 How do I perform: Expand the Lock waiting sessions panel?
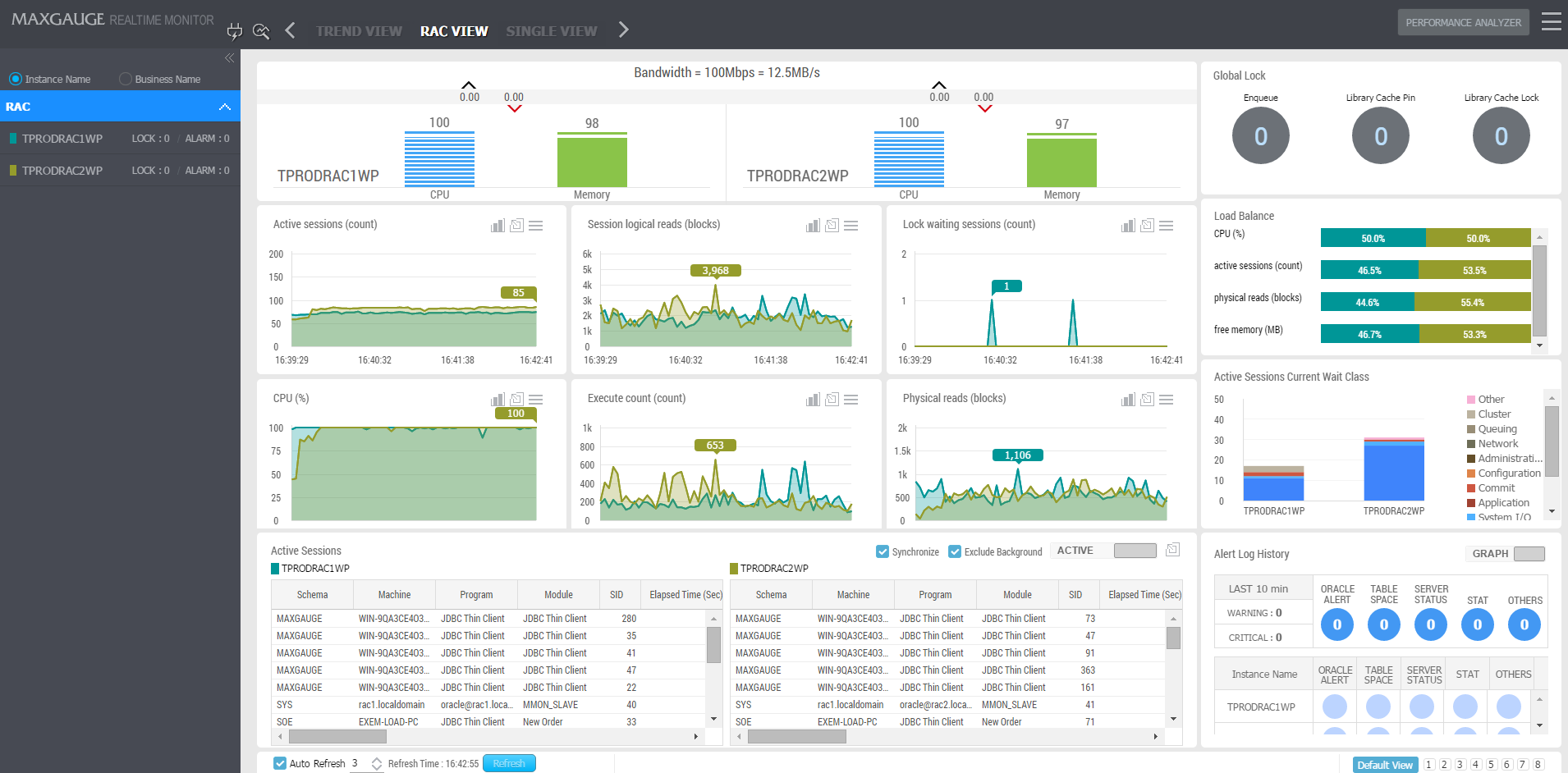(x=1147, y=225)
